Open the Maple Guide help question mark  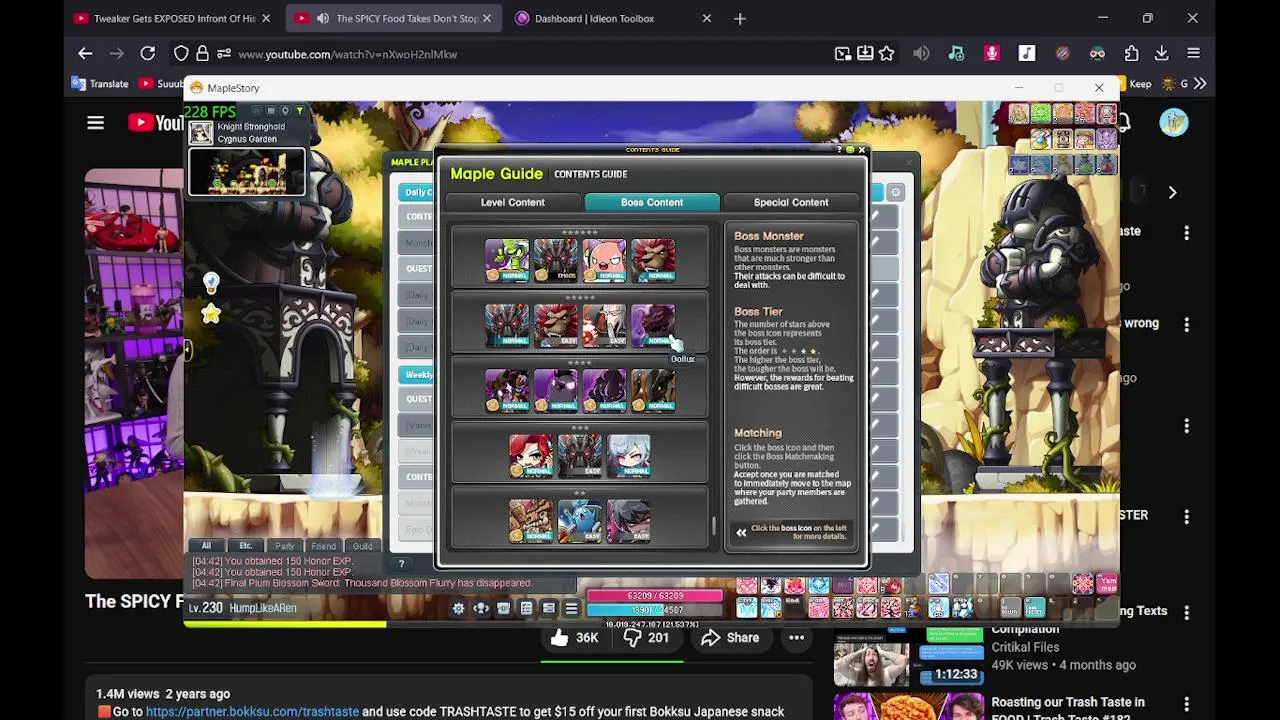(839, 150)
